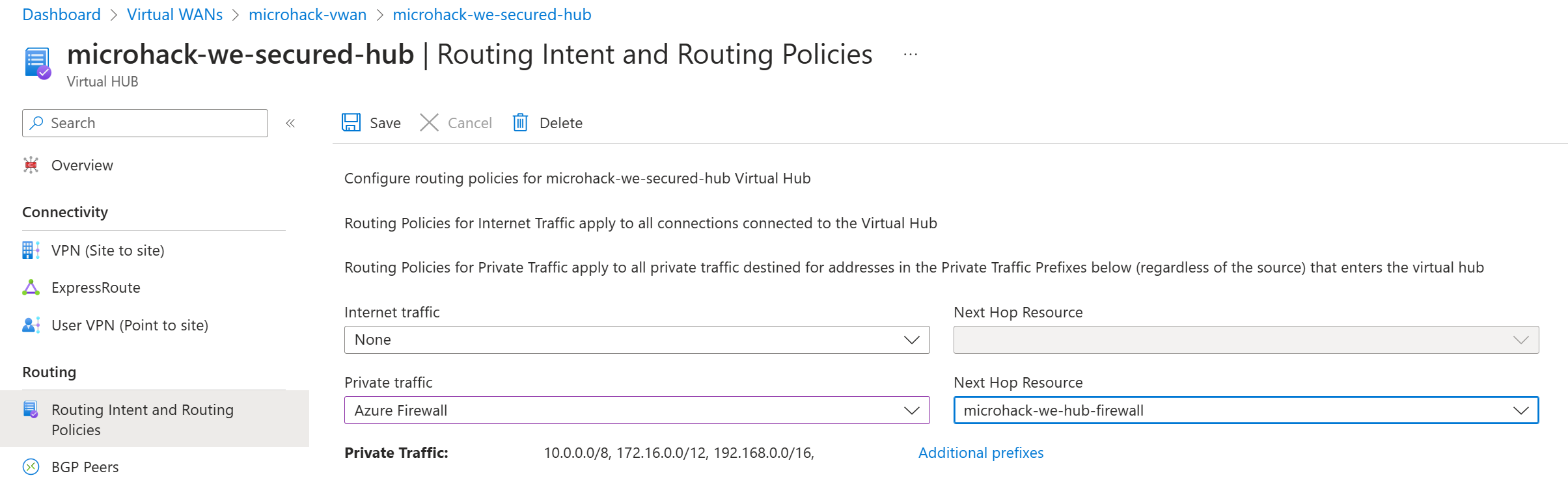Click the ExpressRoute triangle icon

tap(31, 287)
